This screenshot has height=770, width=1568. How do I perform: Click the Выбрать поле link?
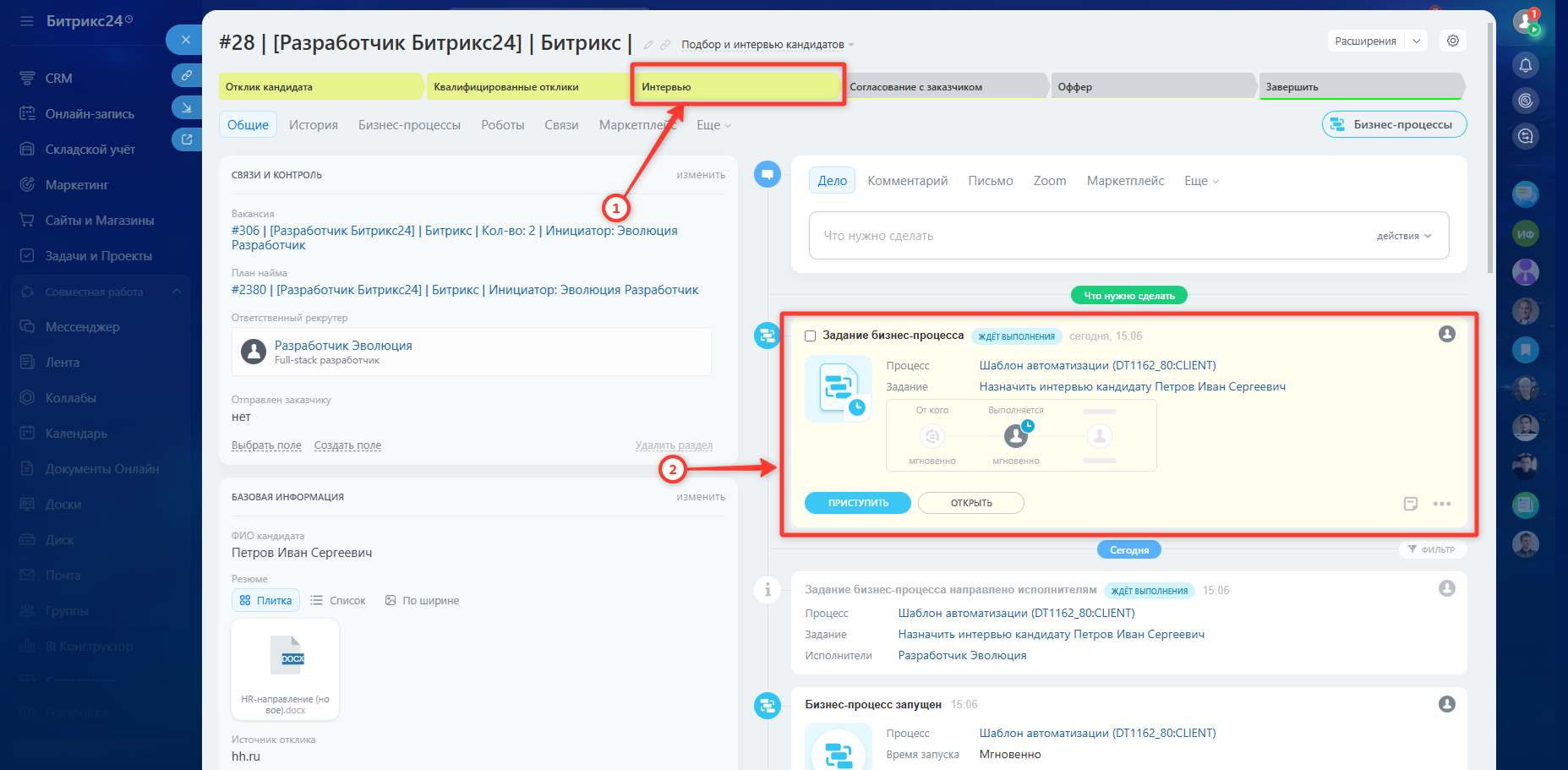266,445
